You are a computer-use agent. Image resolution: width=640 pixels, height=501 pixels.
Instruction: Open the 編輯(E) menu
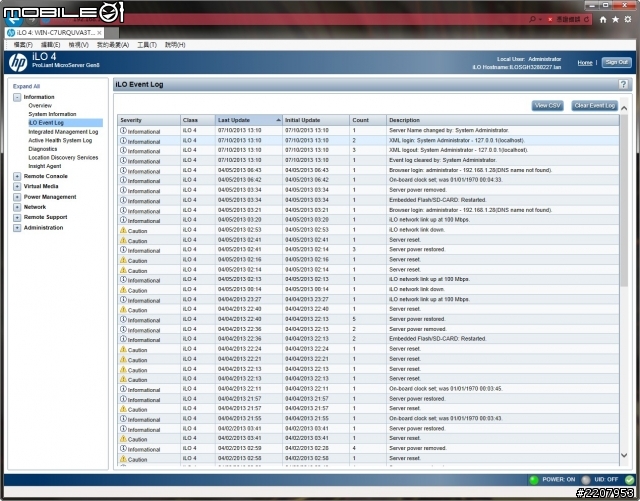click(x=50, y=45)
